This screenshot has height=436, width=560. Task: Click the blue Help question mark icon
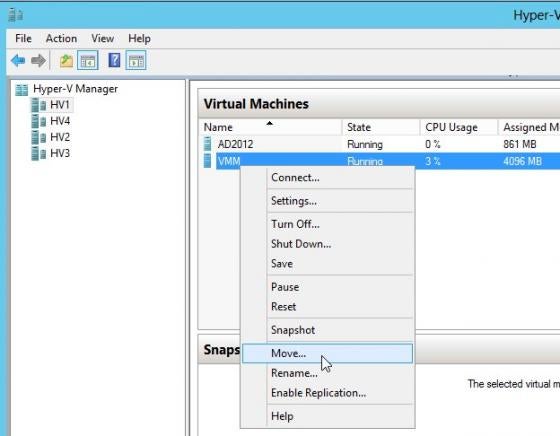click(114, 60)
